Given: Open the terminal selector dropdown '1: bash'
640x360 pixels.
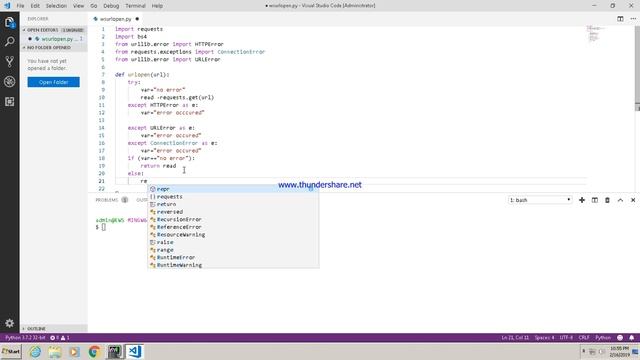Looking at the screenshot, I should [x=540, y=200].
